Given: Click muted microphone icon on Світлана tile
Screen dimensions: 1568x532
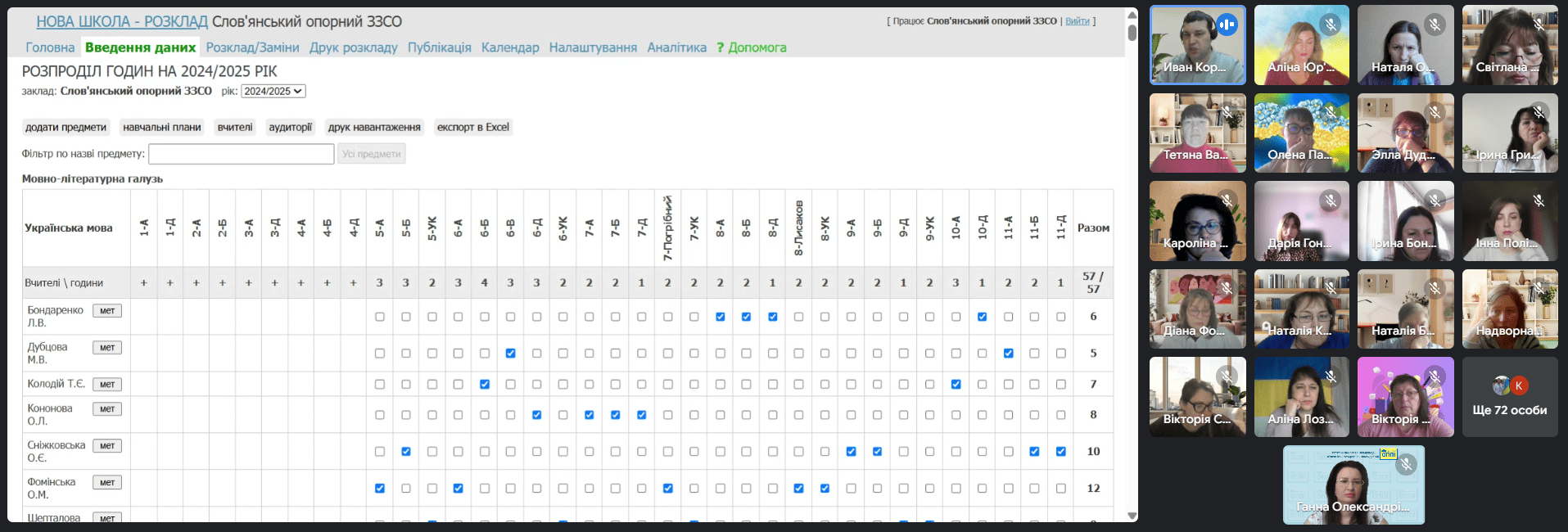Looking at the screenshot, I should click(x=1539, y=25).
